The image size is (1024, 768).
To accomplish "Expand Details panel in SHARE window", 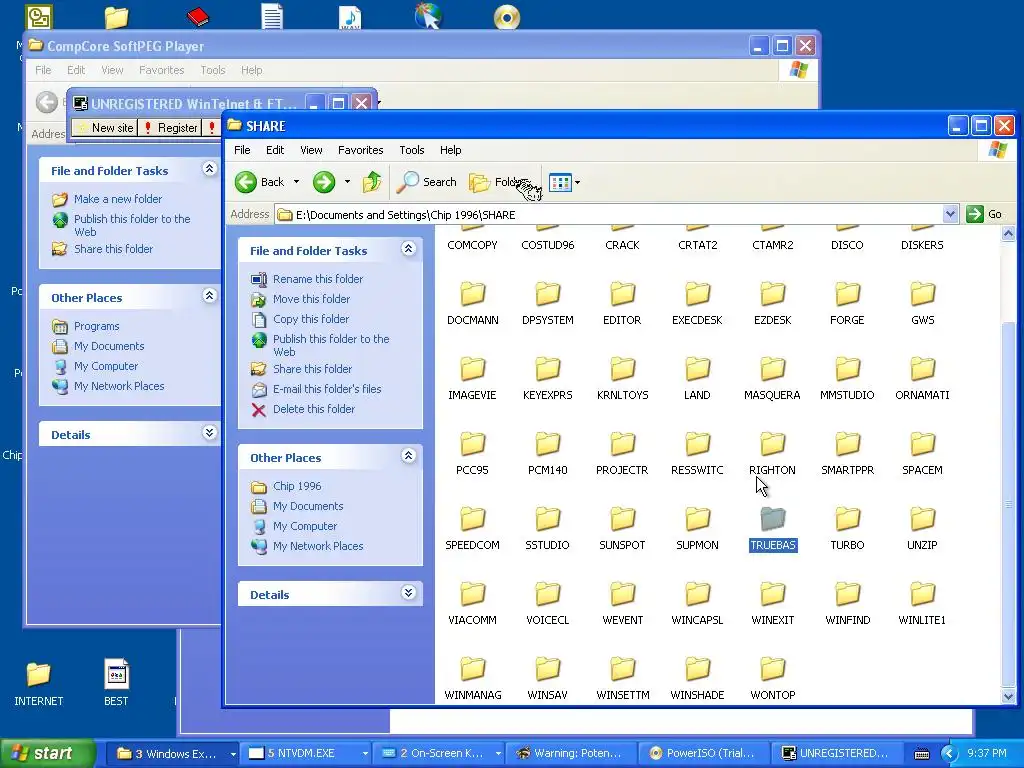I will (x=409, y=593).
